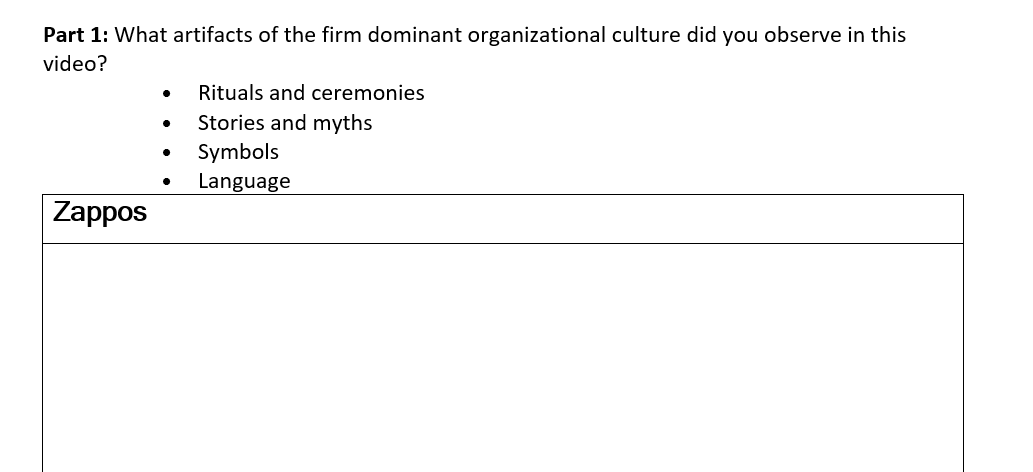The height and width of the screenshot is (472, 1033).
Task: Click inside the empty answer table cell
Action: point(503,358)
